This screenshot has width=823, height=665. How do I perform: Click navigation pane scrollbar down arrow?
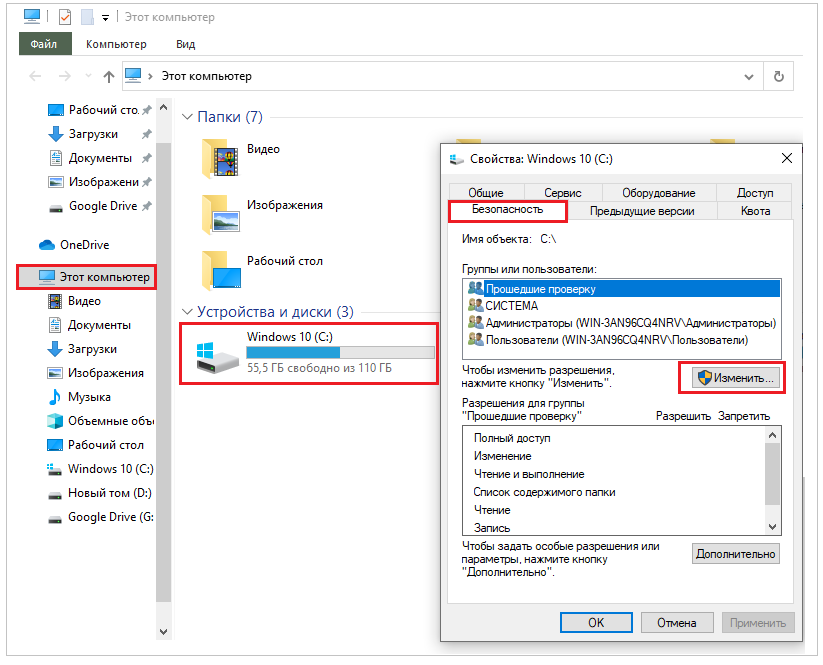click(163, 631)
